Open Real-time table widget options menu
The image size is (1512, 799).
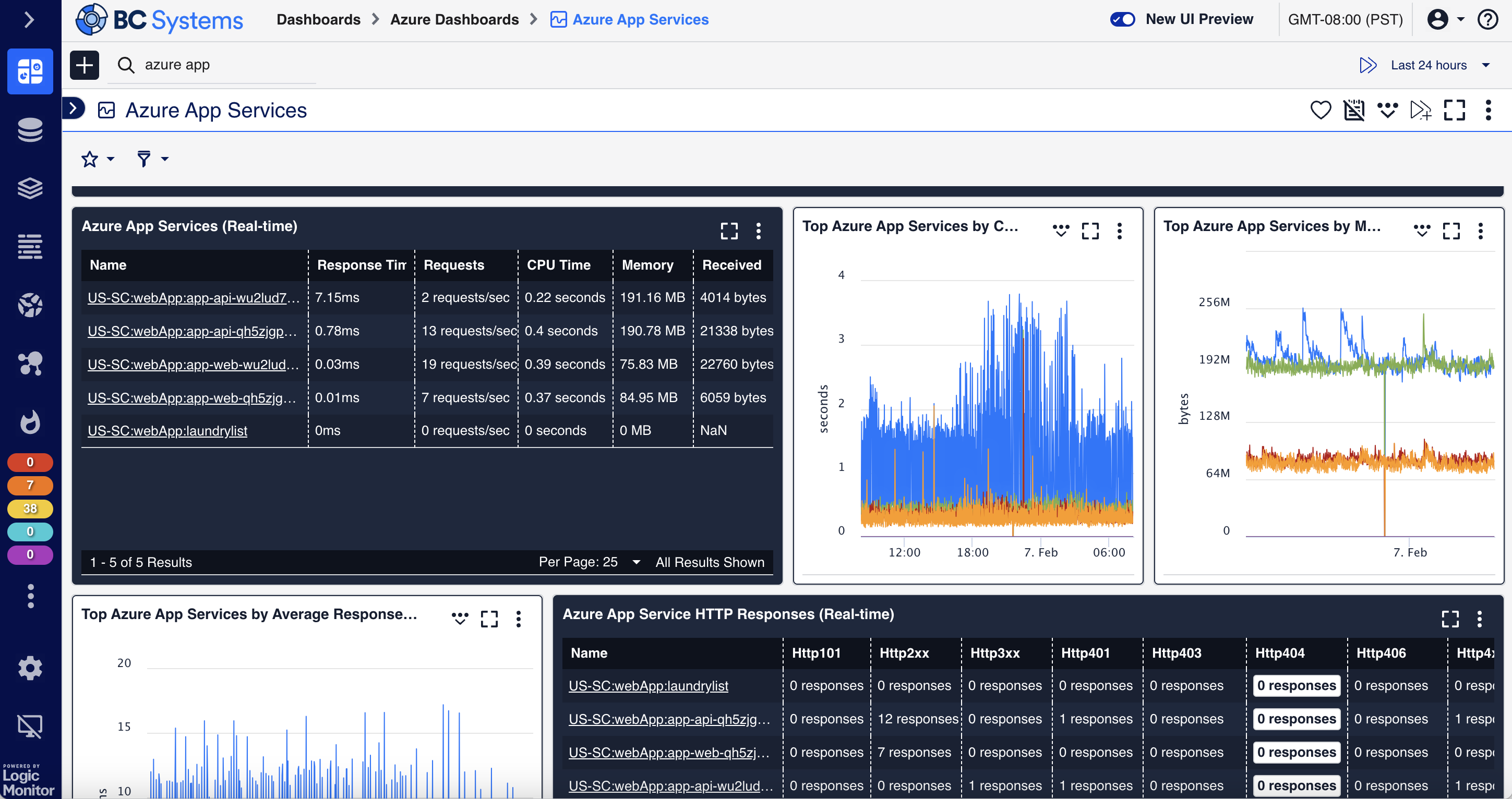pyautogui.click(x=759, y=231)
